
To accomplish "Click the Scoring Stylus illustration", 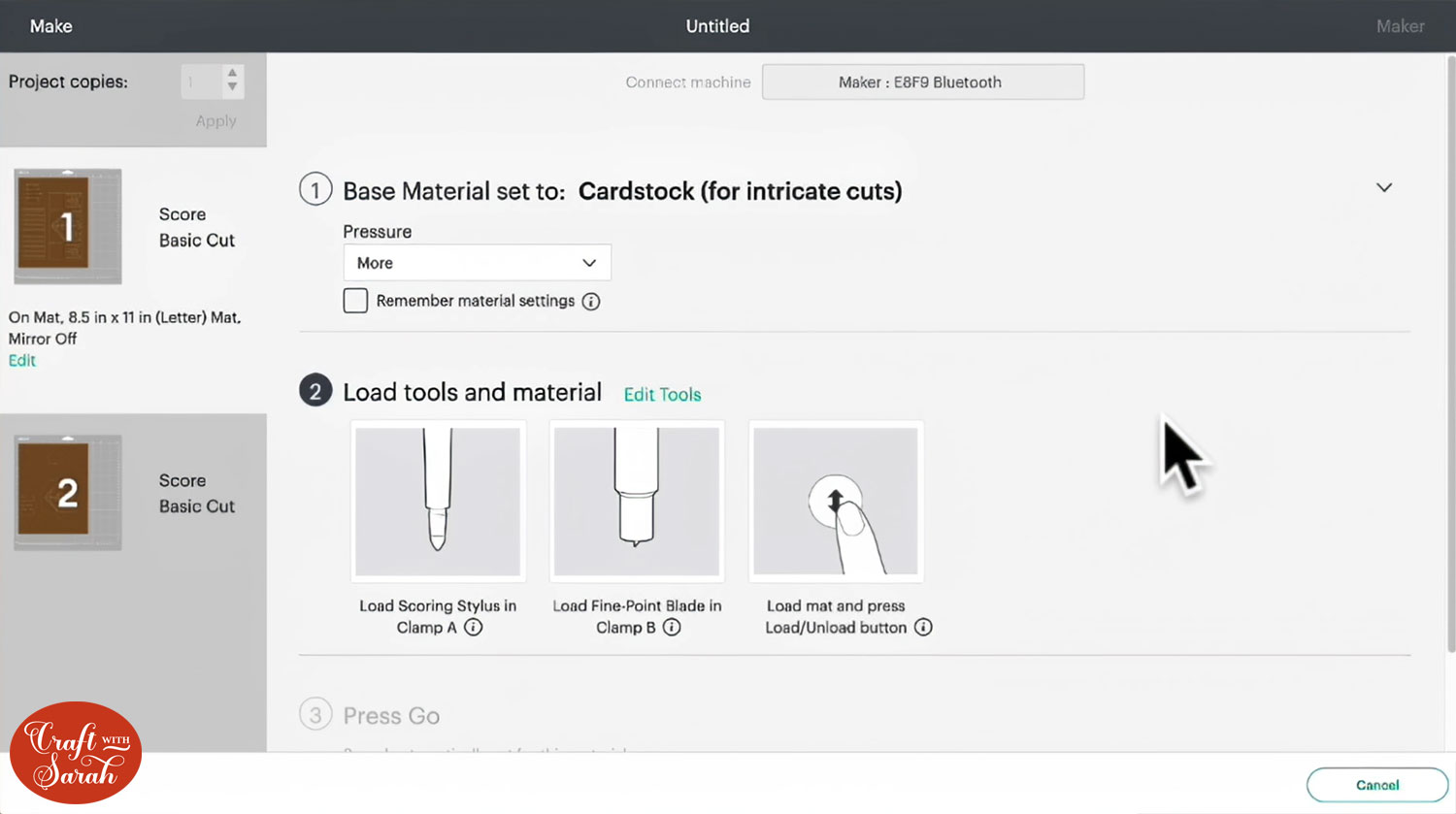I will [438, 502].
